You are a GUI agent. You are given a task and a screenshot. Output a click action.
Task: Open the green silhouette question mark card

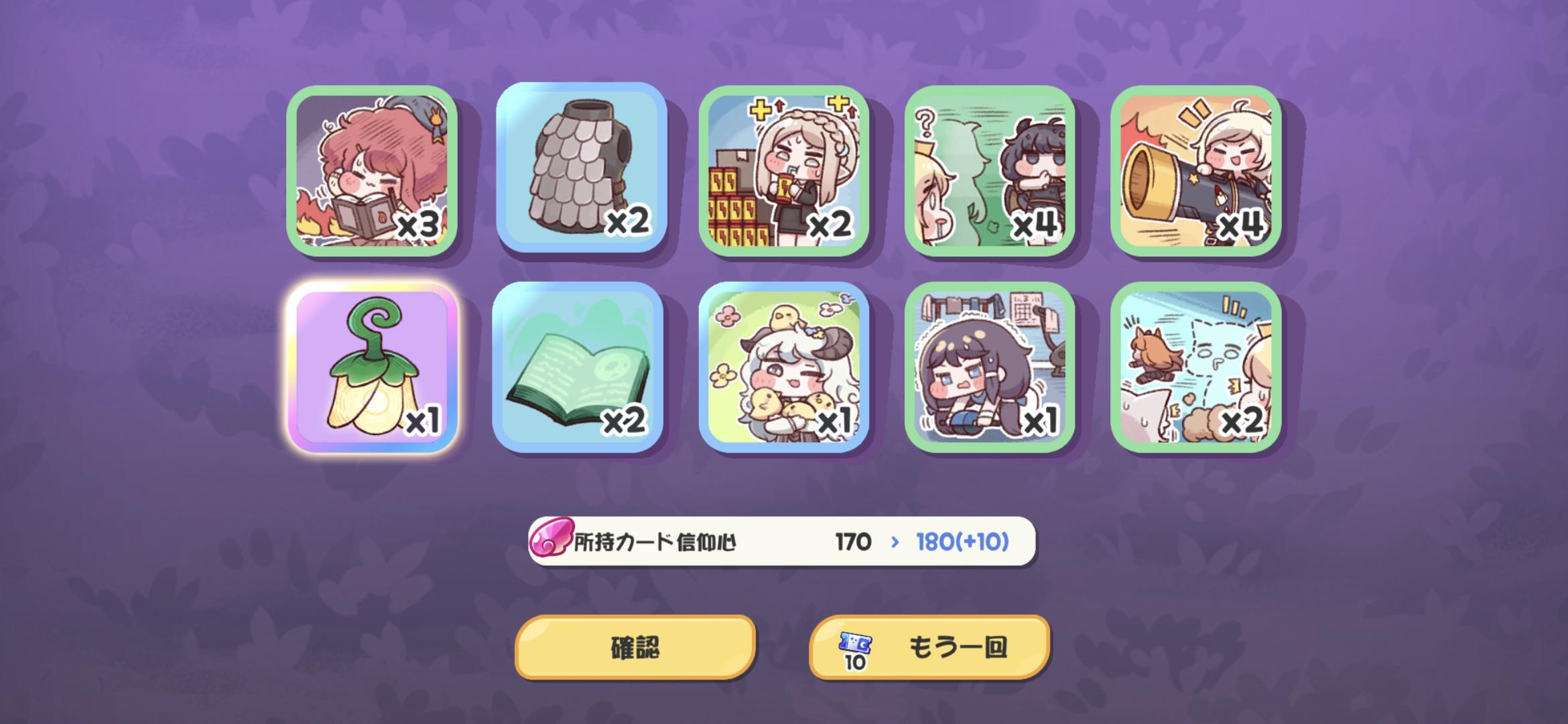(990, 171)
